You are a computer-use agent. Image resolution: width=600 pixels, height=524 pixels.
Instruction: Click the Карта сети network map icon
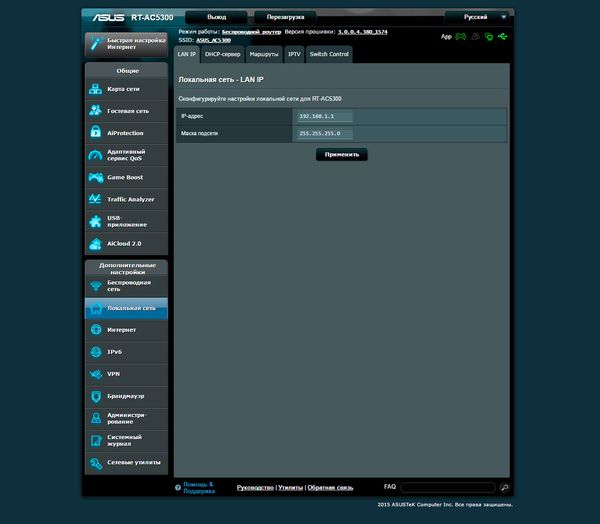coord(96,89)
